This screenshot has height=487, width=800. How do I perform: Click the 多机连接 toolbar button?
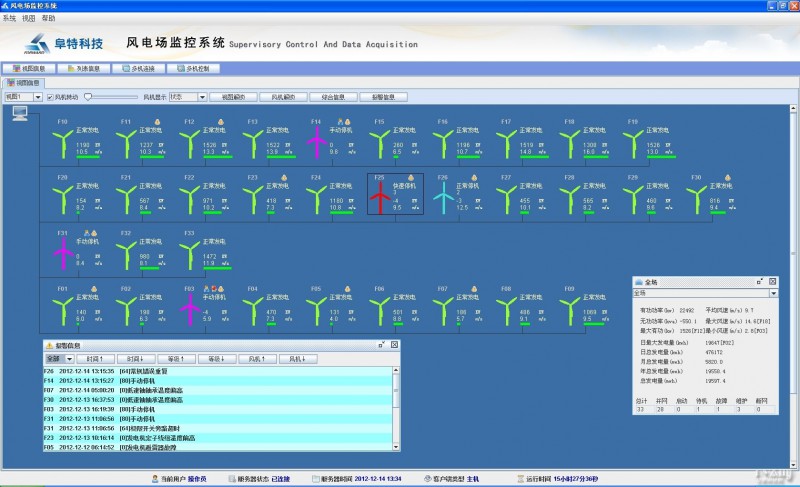tap(138, 68)
